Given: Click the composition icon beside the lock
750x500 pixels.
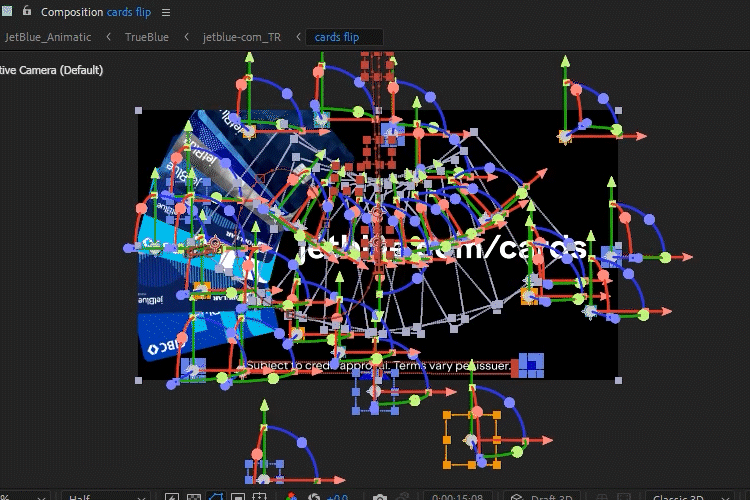Looking at the screenshot, I should [x=7, y=11].
